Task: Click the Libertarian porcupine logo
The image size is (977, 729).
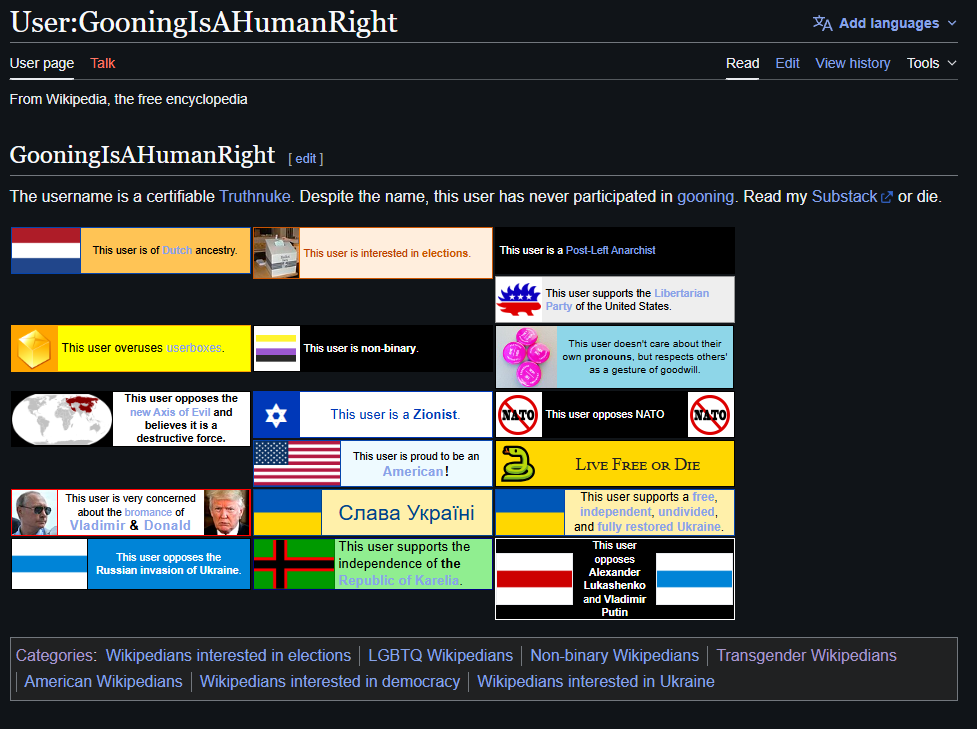Action: coord(519,299)
